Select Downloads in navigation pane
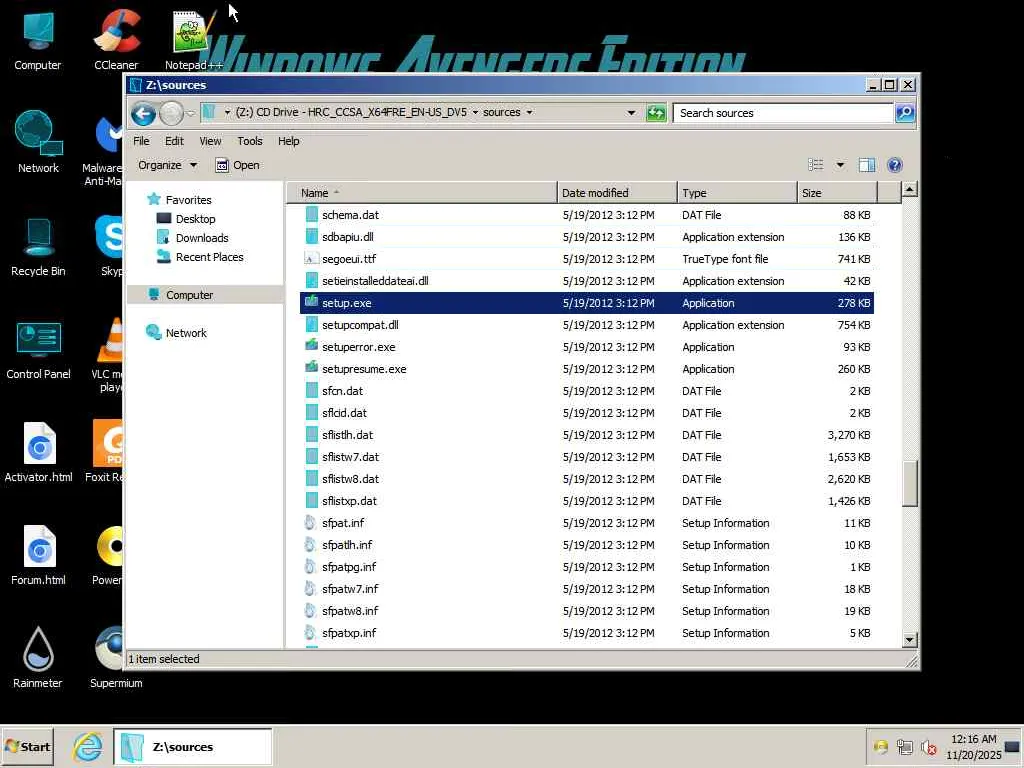Image resolution: width=1024 pixels, height=768 pixels. [x=202, y=238]
